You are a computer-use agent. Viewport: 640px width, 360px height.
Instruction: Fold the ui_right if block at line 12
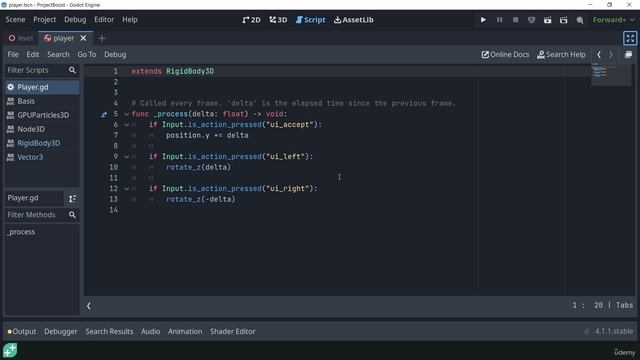pos(127,189)
